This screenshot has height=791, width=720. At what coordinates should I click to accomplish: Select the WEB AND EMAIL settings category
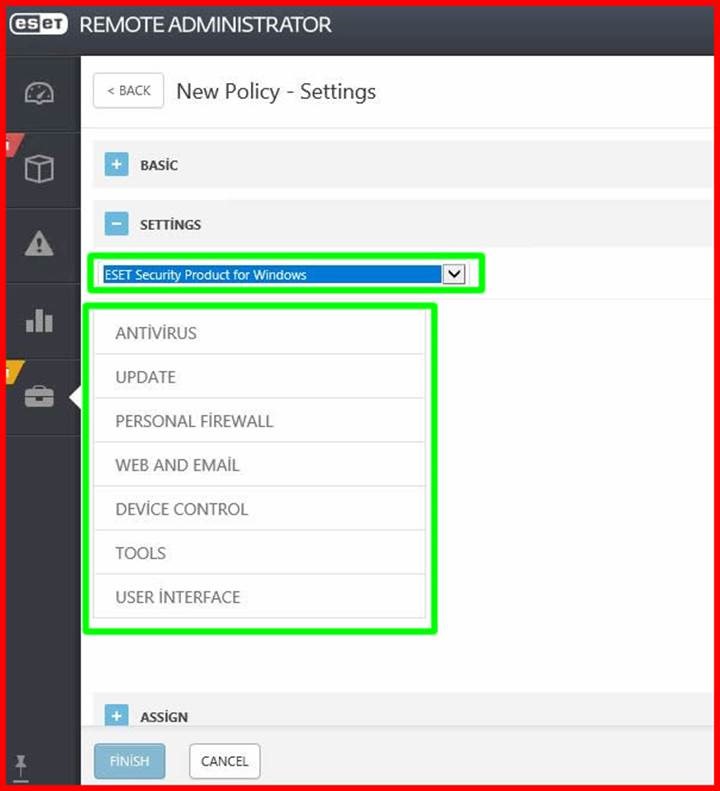click(260, 465)
